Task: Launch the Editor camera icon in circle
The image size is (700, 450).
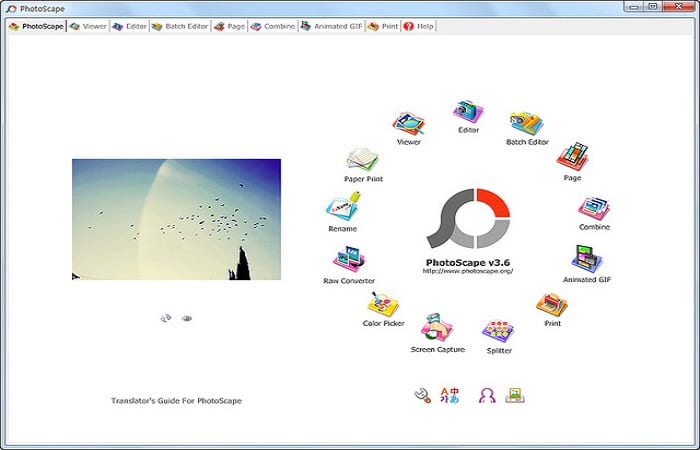Action: coord(468,112)
